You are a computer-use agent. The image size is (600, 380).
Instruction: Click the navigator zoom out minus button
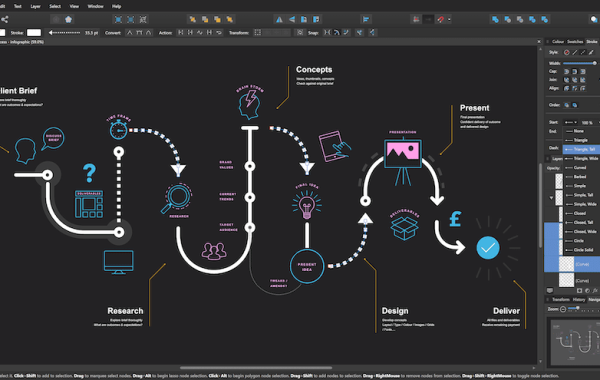[563, 309]
